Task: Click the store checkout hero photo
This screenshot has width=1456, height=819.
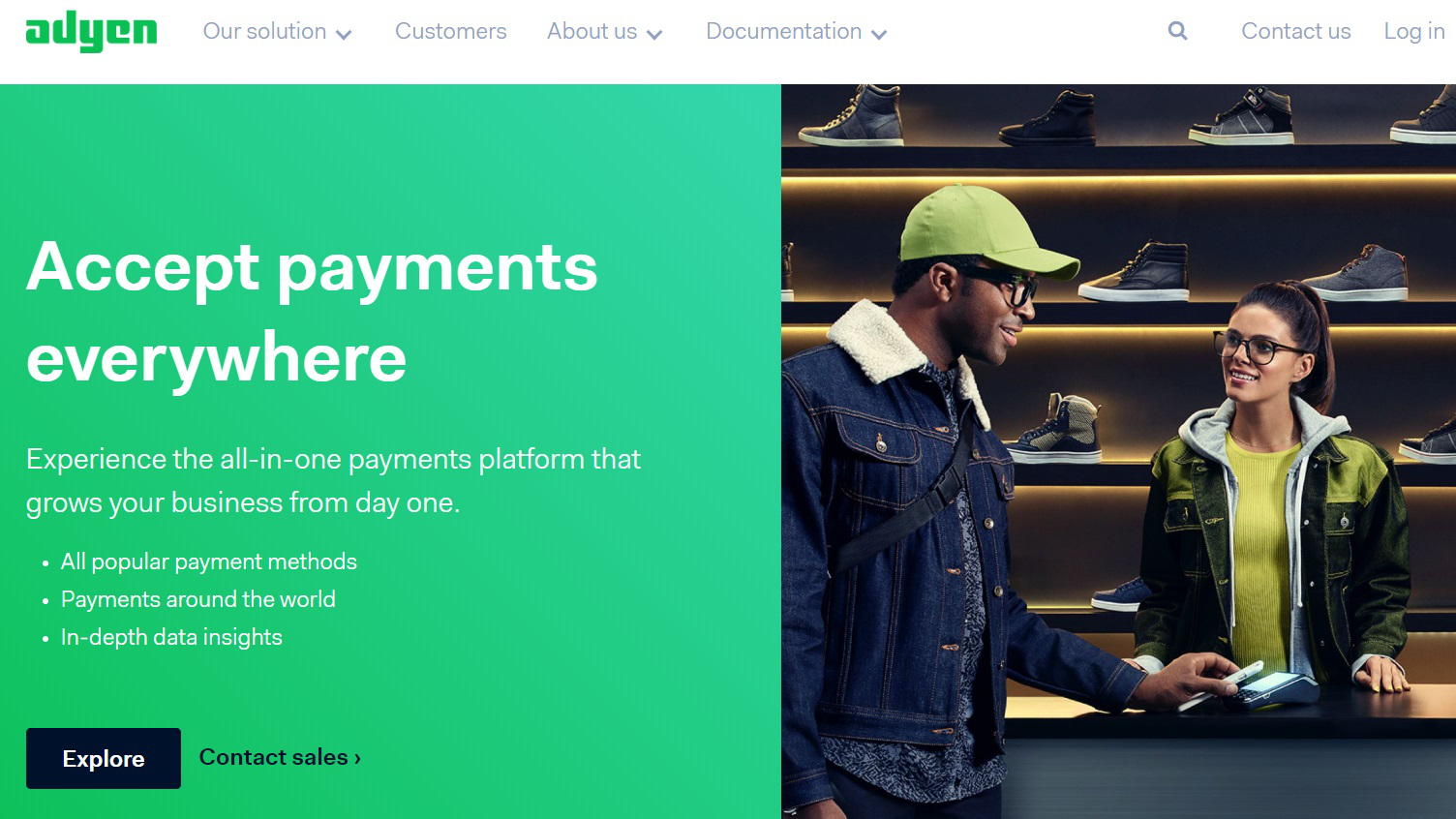Action: [x=1118, y=451]
